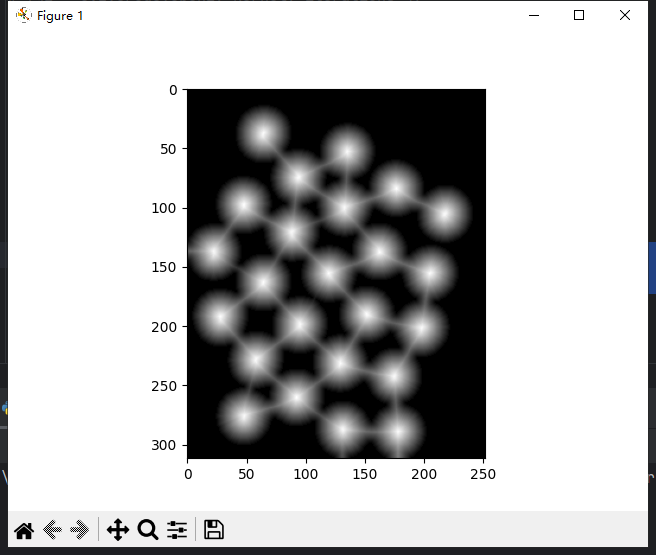Click the Figure 1 window title

coord(60,16)
